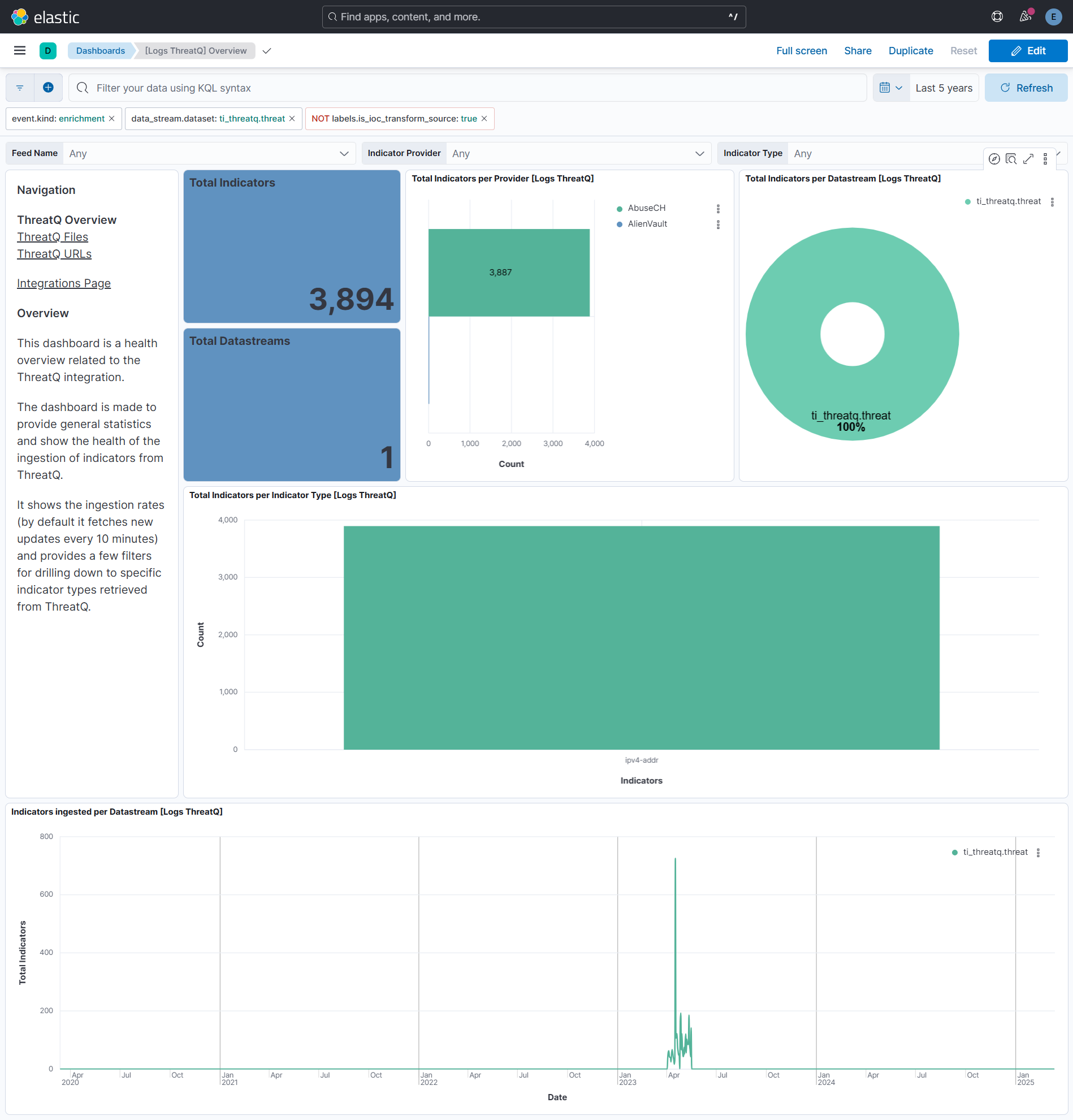The image size is (1073, 1120).
Task: Remove the event.kind enrichment filter pill
Action: [111, 118]
